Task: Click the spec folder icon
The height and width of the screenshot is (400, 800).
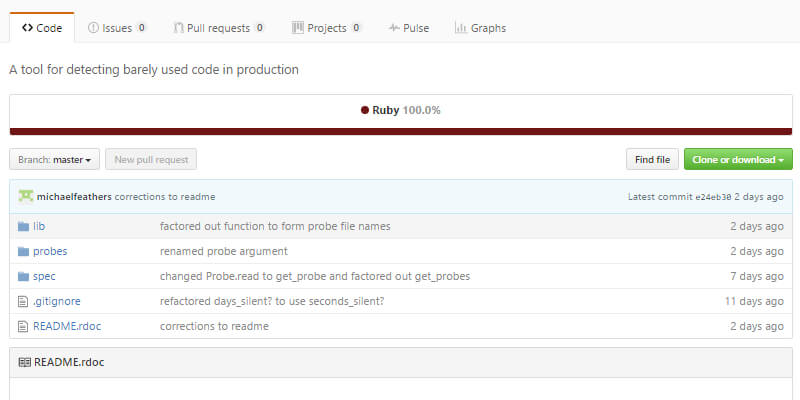Action: (23, 276)
